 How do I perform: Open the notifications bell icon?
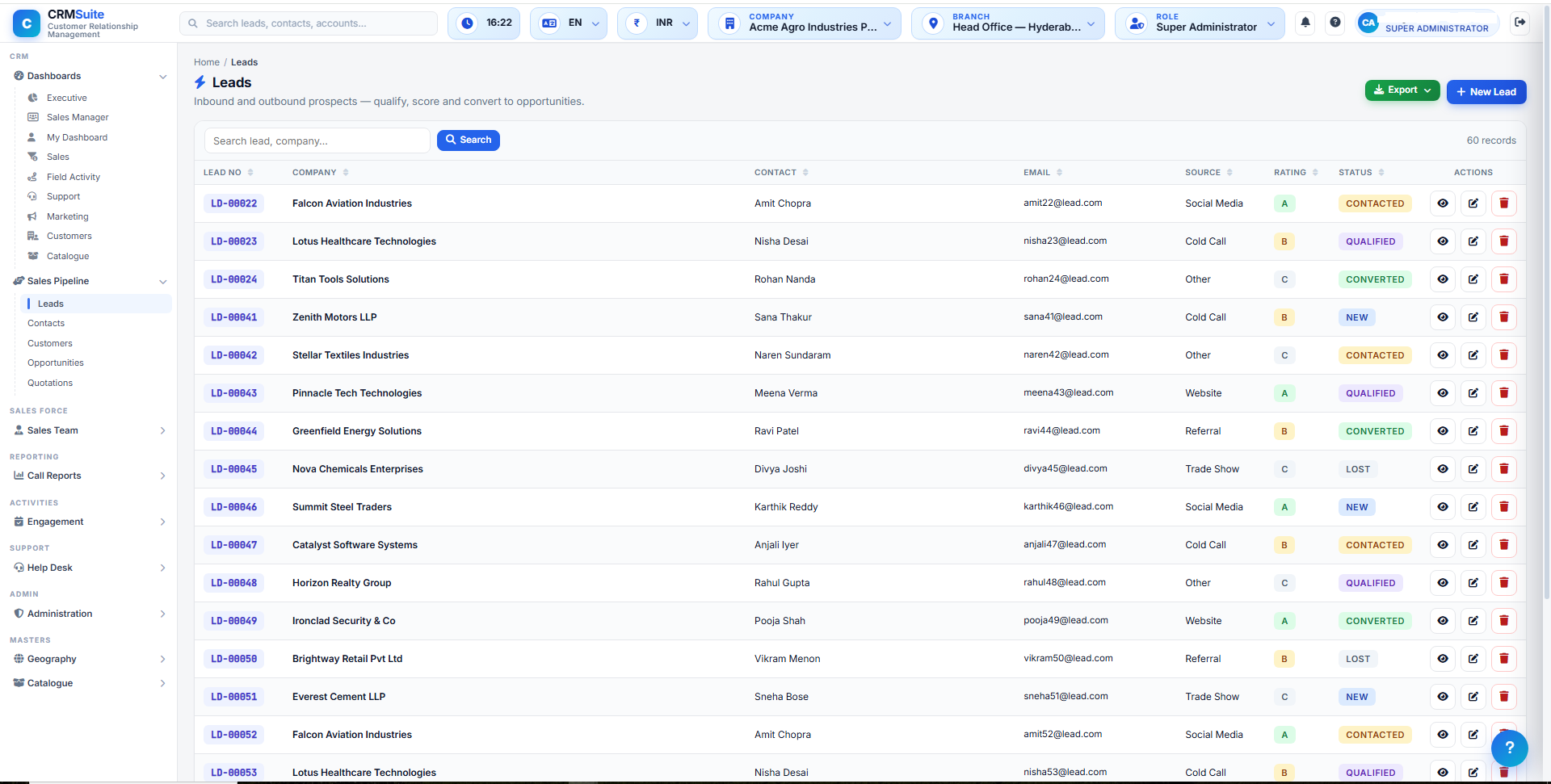pyautogui.click(x=1305, y=23)
